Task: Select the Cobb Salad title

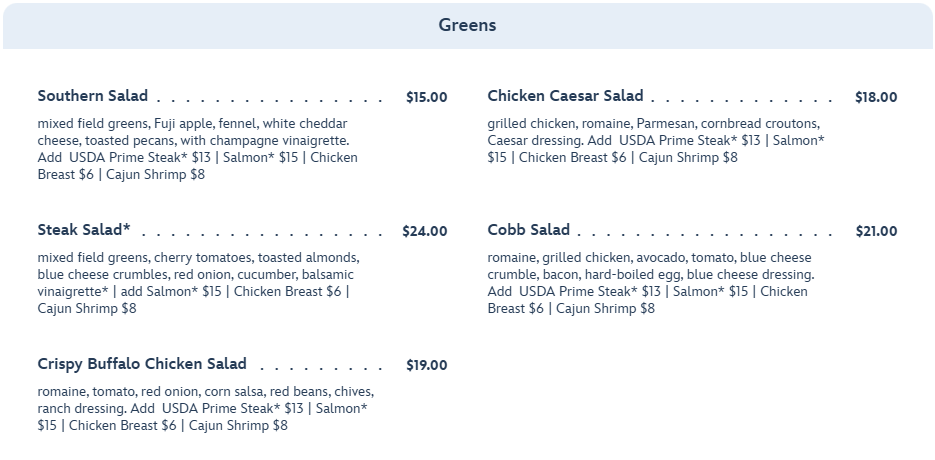Action: [x=528, y=230]
